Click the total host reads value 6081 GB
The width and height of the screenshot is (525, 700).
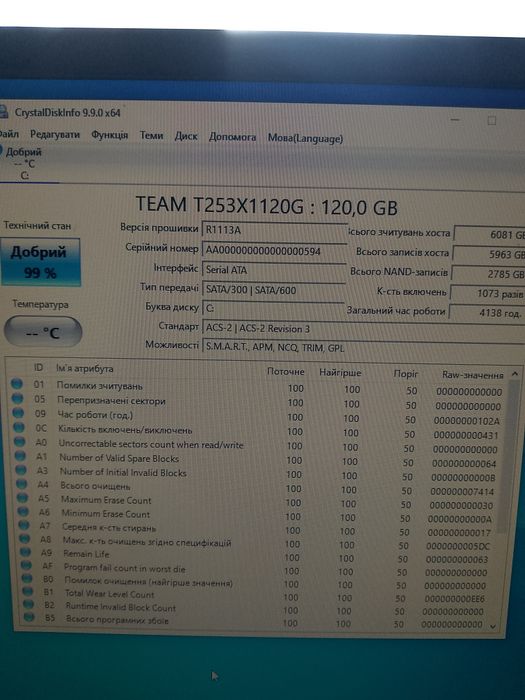(489, 234)
